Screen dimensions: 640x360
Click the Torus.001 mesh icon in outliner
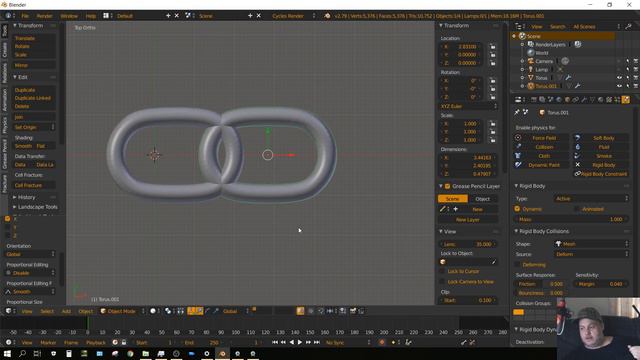pos(531,86)
